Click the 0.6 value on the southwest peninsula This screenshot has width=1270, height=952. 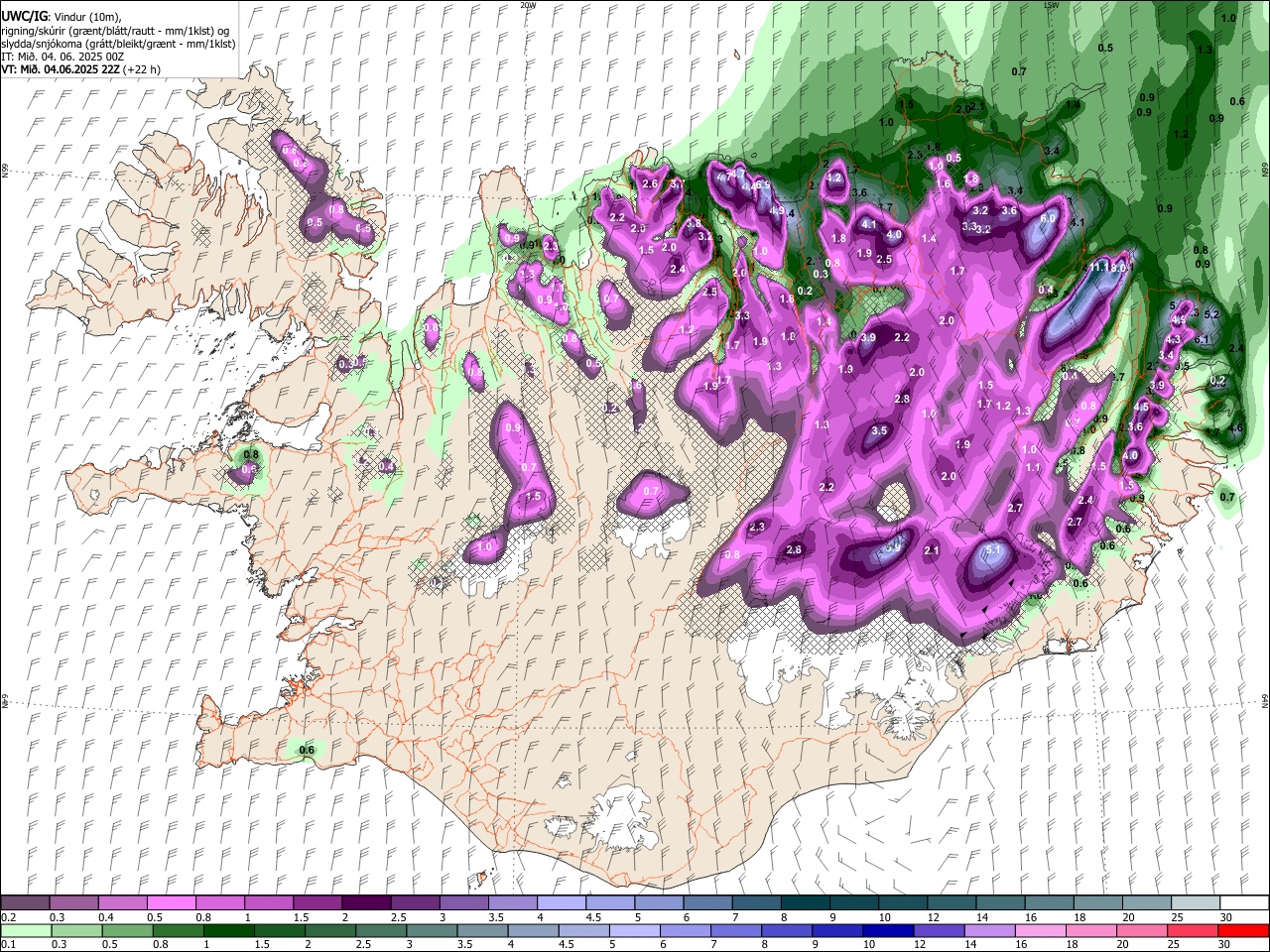tap(307, 750)
